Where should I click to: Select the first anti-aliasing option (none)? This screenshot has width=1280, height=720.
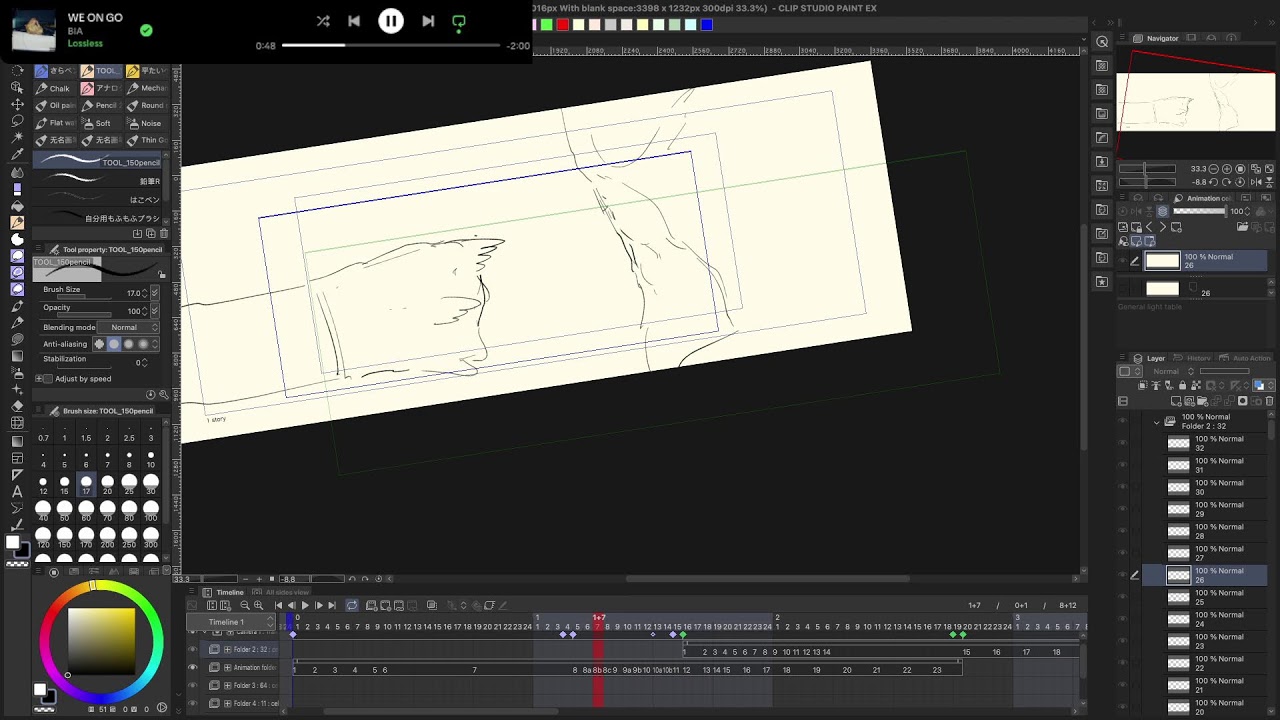(99, 344)
